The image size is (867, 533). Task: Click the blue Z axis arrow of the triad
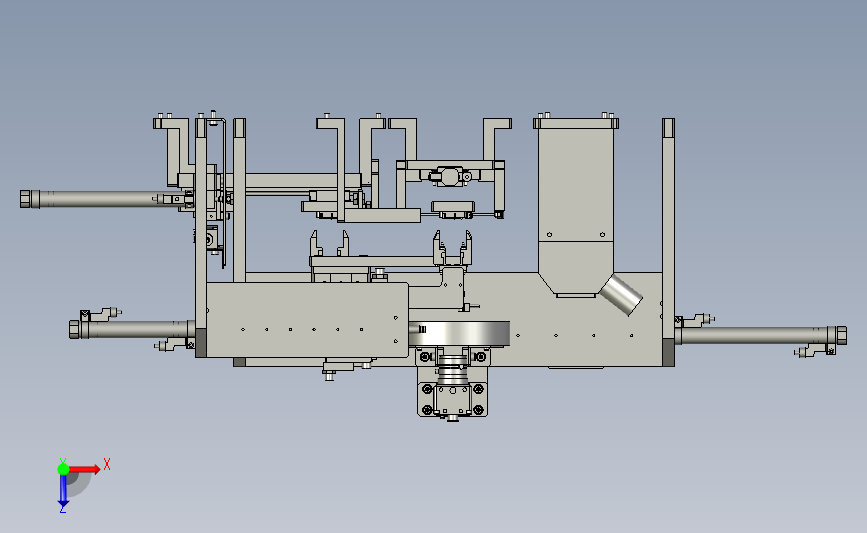[63, 490]
